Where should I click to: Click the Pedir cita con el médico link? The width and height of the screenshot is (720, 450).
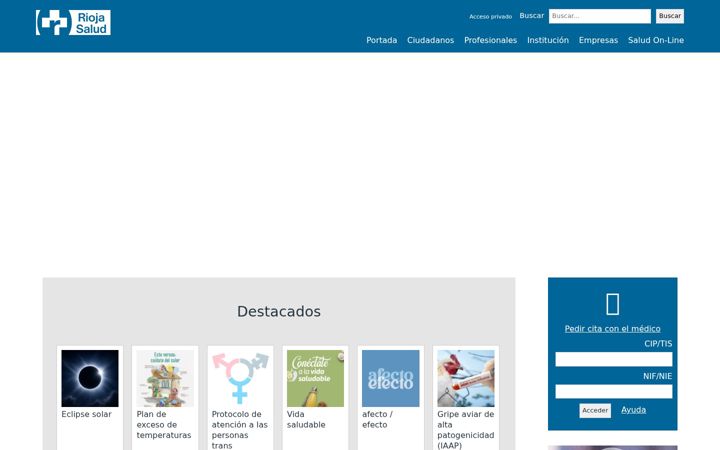(613, 329)
